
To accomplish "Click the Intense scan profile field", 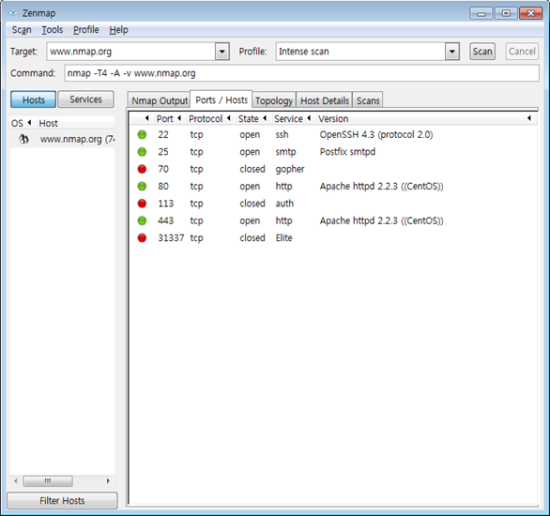I will (361, 52).
